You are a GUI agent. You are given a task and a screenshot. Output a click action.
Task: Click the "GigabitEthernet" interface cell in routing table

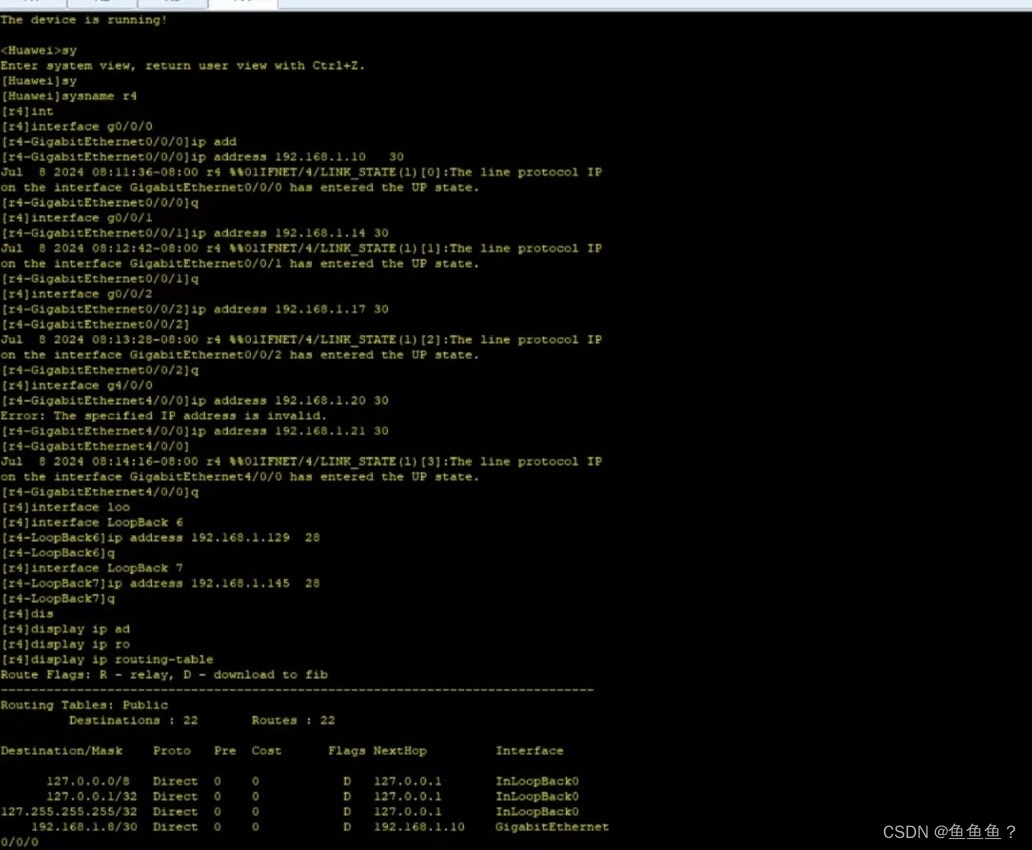552,826
